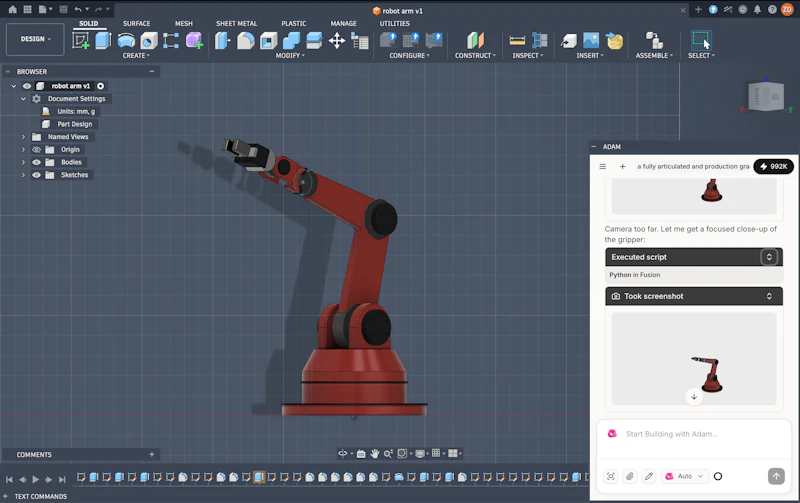This screenshot has width=800, height=503.
Task: Select the Press Pull tool
Action: tap(222, 40)
